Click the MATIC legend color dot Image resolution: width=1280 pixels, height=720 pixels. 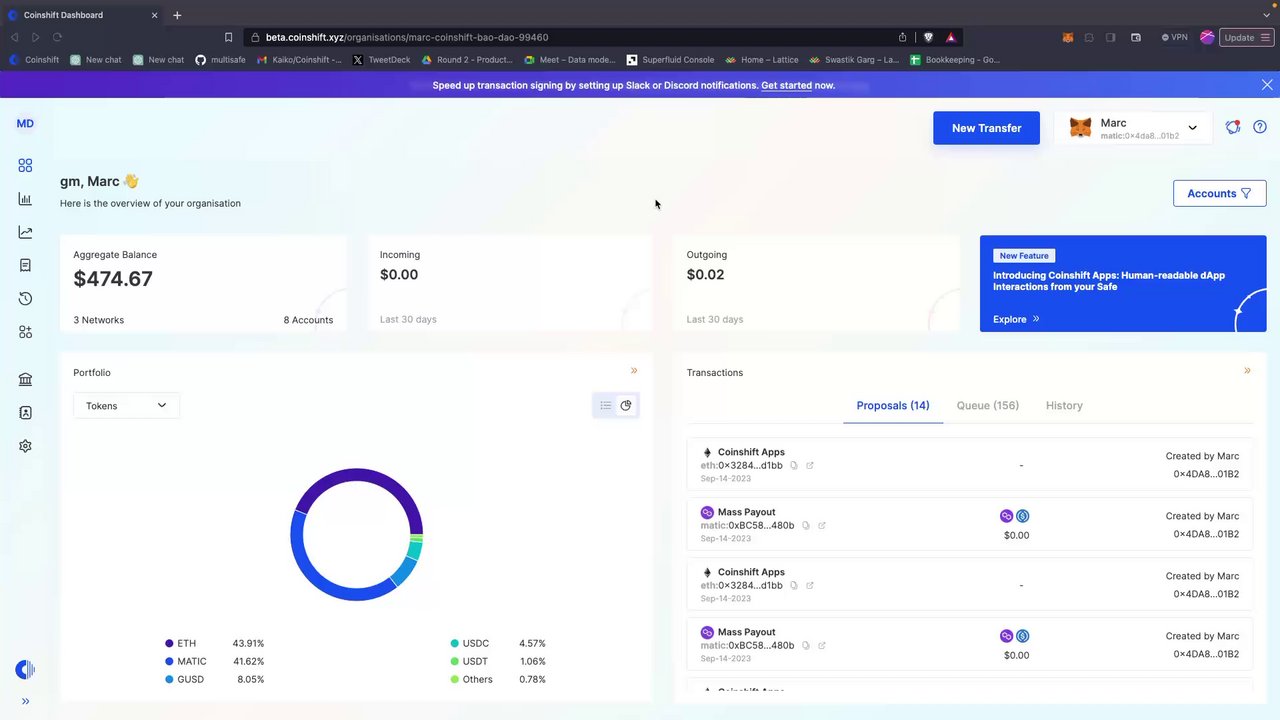(169, 661)
